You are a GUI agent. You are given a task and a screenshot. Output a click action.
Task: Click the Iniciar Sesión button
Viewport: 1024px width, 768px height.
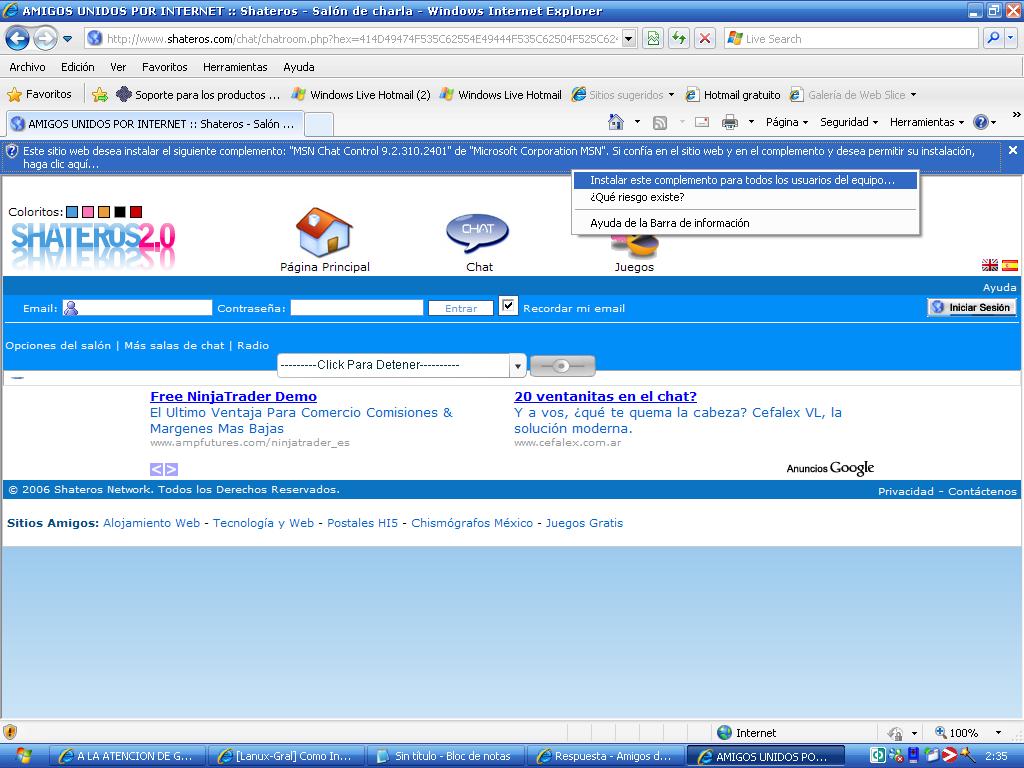[972, 307]
